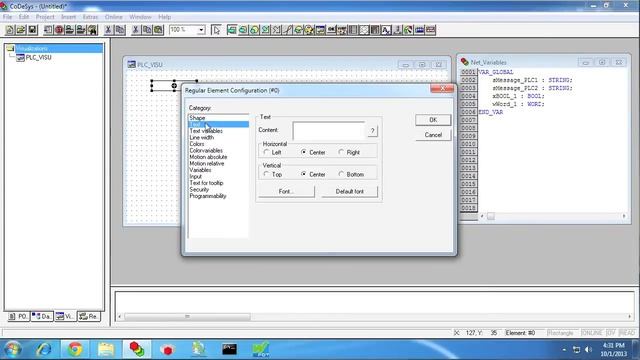Choose the Security category
The image size is (640, 360).
(199, 190)
